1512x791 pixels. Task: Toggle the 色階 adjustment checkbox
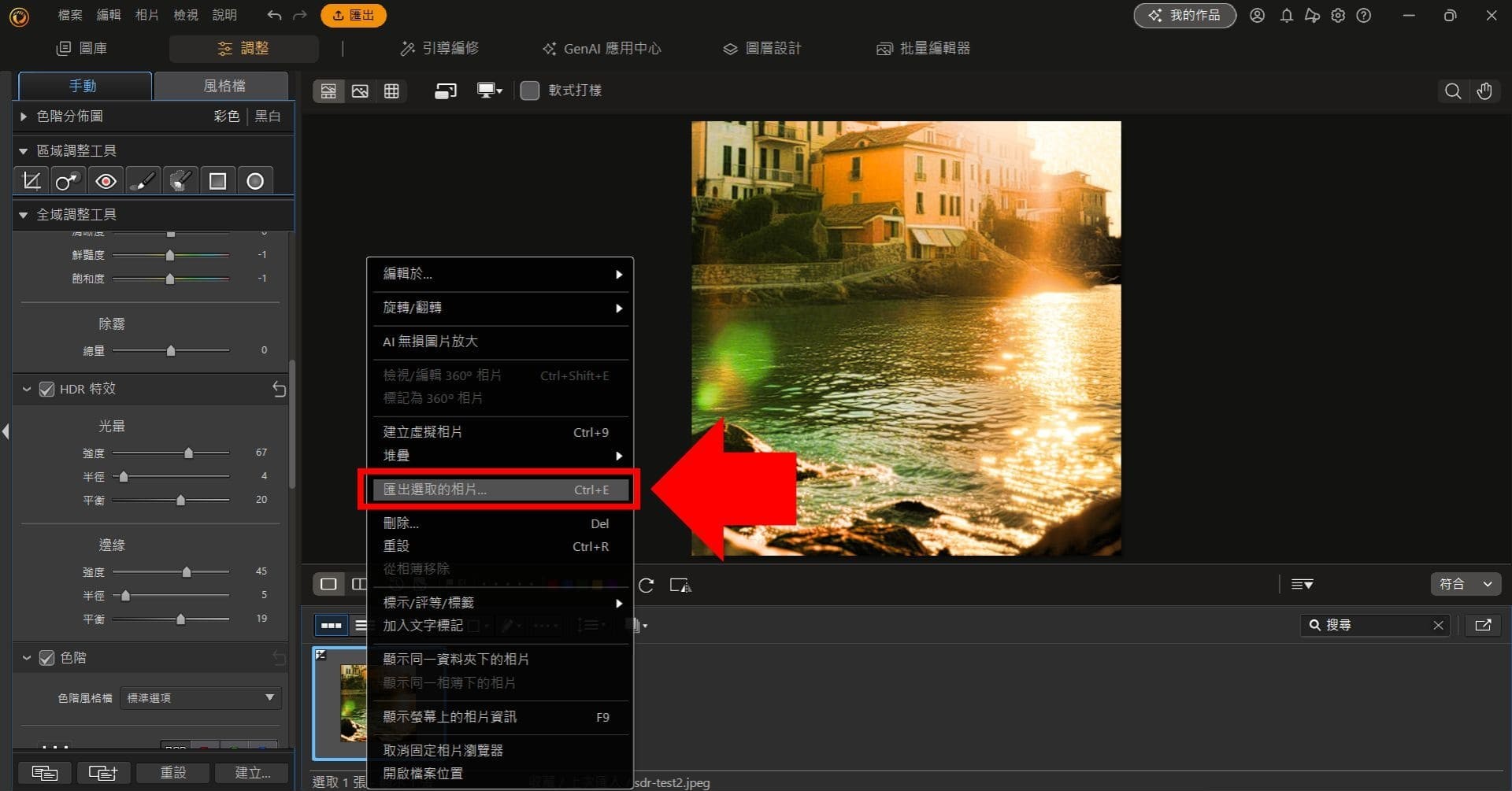(x=46, y=658)
